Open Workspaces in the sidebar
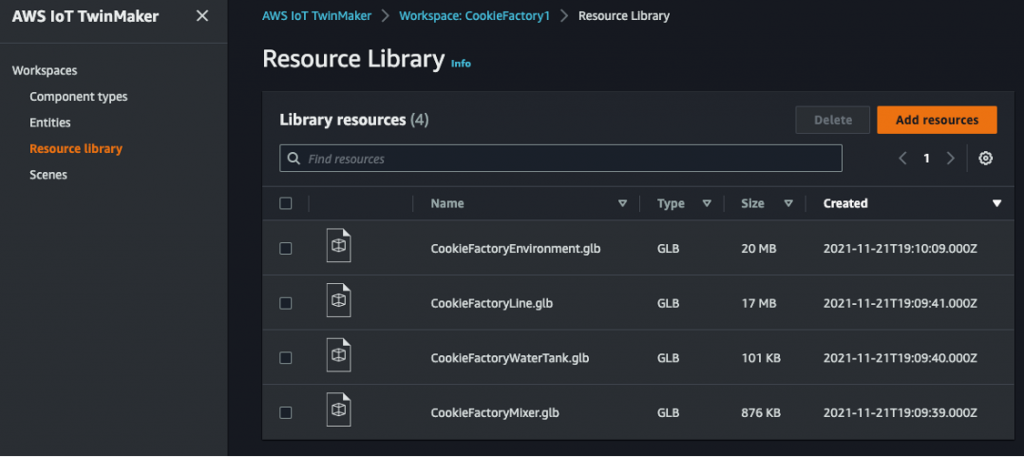Viewport: 1024px width, 457px height. pos(44,71)
